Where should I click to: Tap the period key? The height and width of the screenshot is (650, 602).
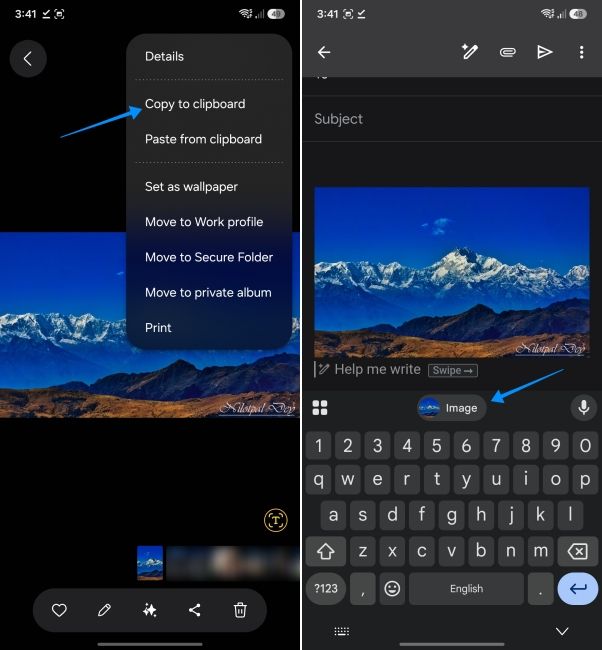(541, 589)
